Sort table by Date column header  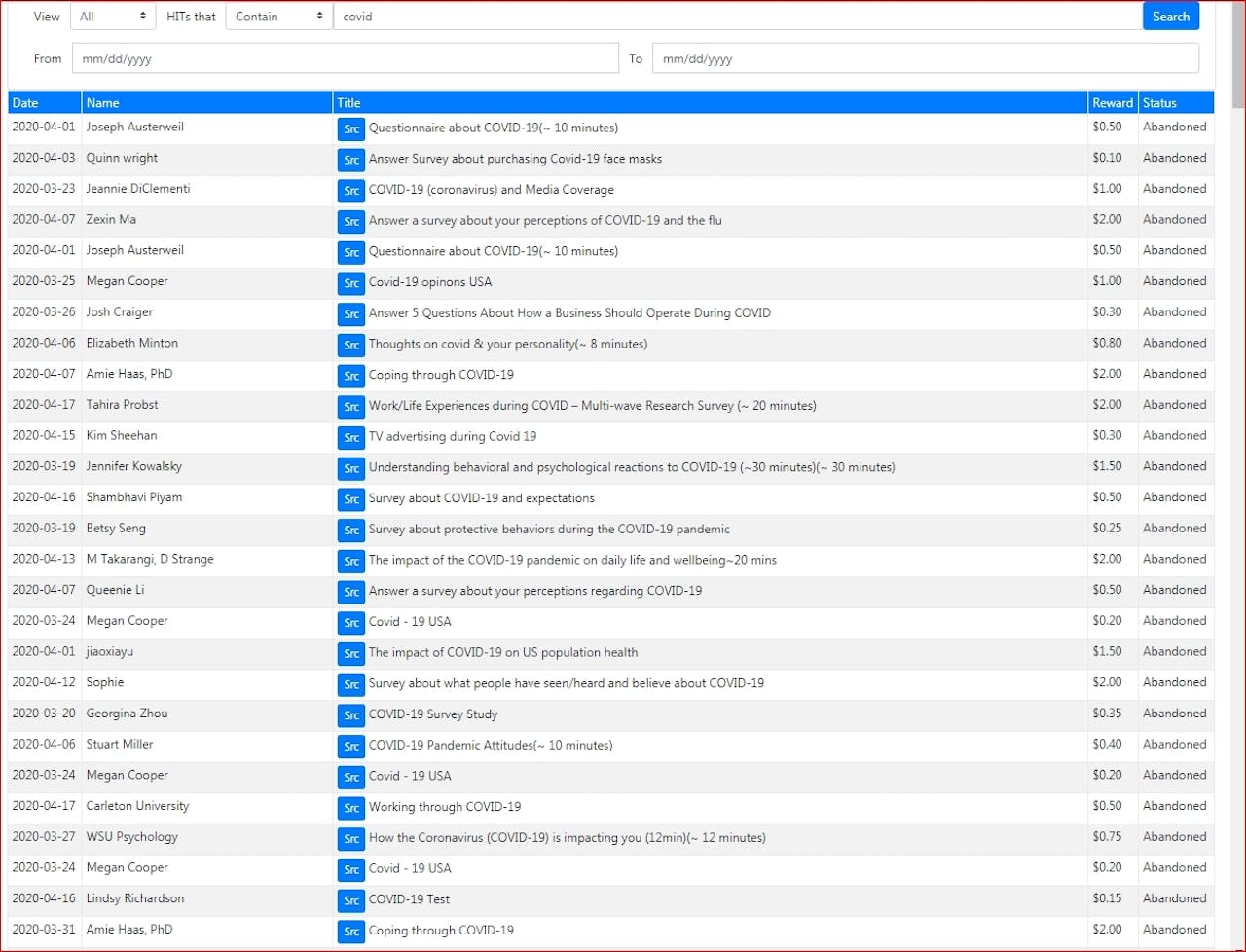pos(25,103)
